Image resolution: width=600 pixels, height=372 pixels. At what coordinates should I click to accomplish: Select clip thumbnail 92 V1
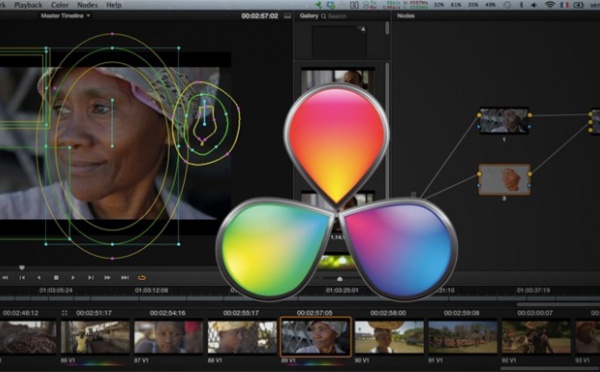pos(536,337)
